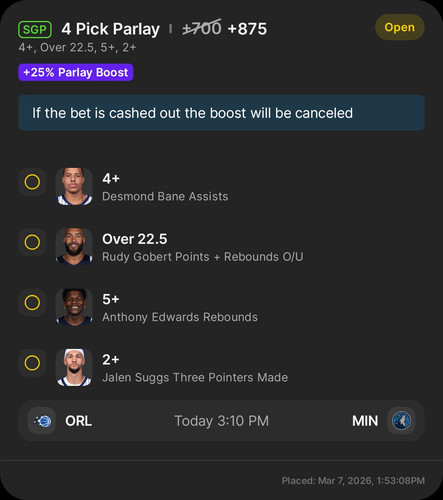The height and width of the screenshot is (500, 443).
Task: Click the green SGP badge icon
Action: coord(35,29)
